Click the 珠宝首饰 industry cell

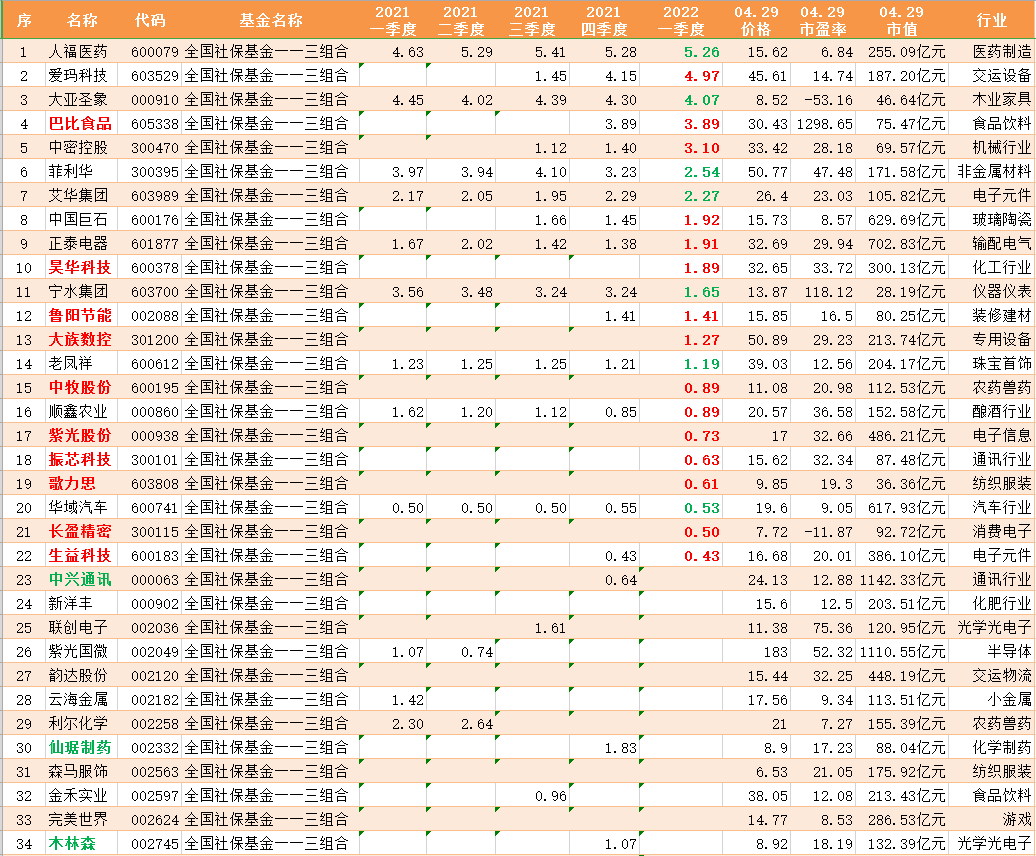[1002, 363]
